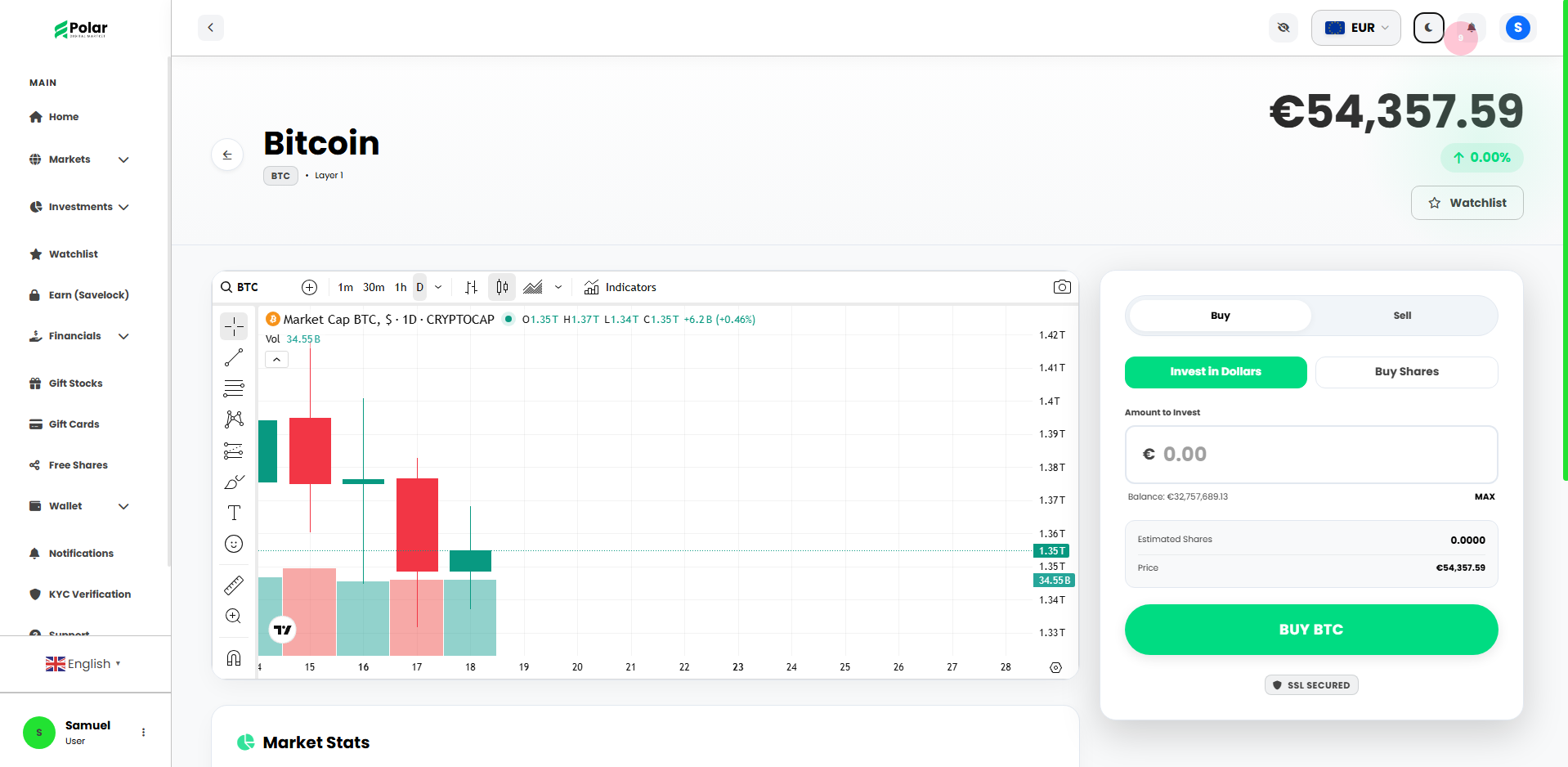
Task: Open the emoji icons tool
Action: 234,544
